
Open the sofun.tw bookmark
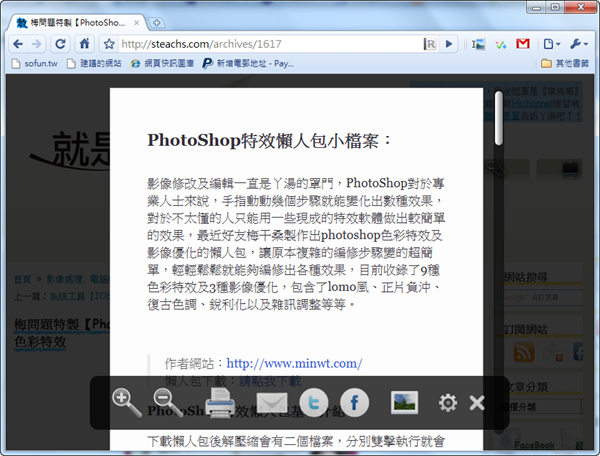(35, 64)
